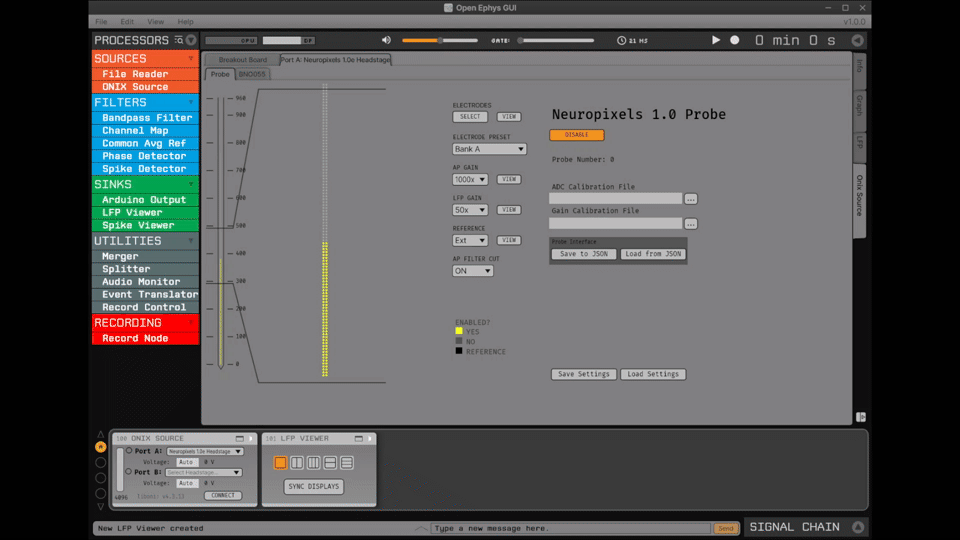Screen dimensions: 960x540
Task: Open AP Gain 1000x dropdown
Action: pos(470,179)
